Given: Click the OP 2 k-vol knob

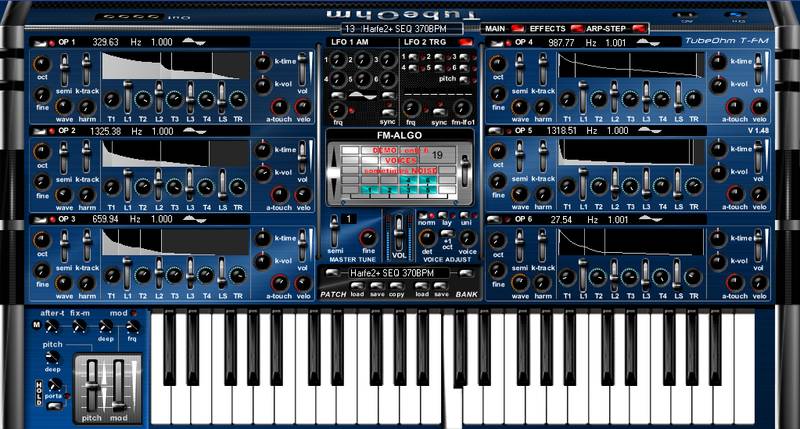Looking at the screenshot, I should [x=263, y=173].
